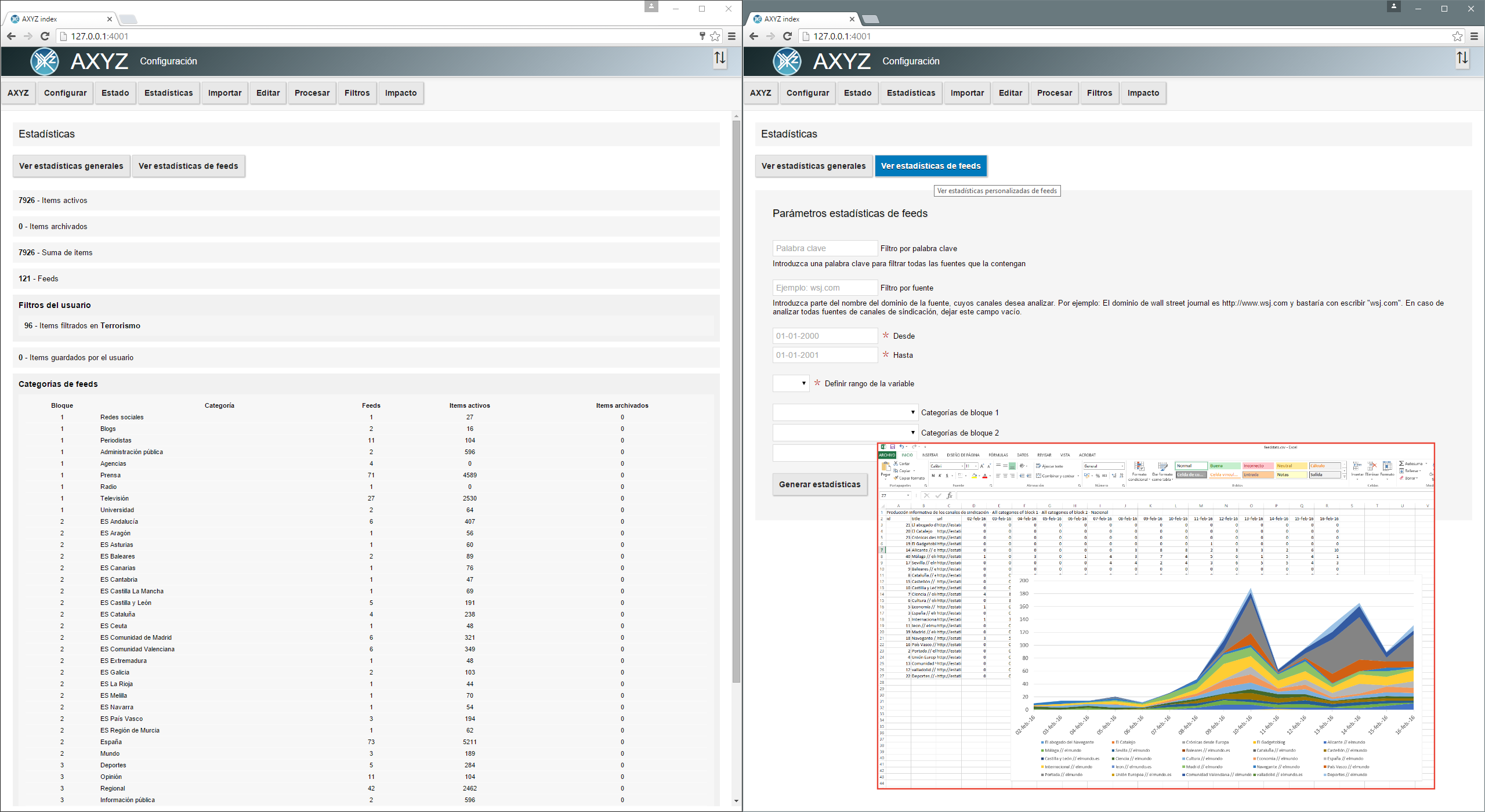Expand 'Categorías de bloque 2' dropdown
The width and height of the screenshot is (1485, 812).
[x=845, y=433]
